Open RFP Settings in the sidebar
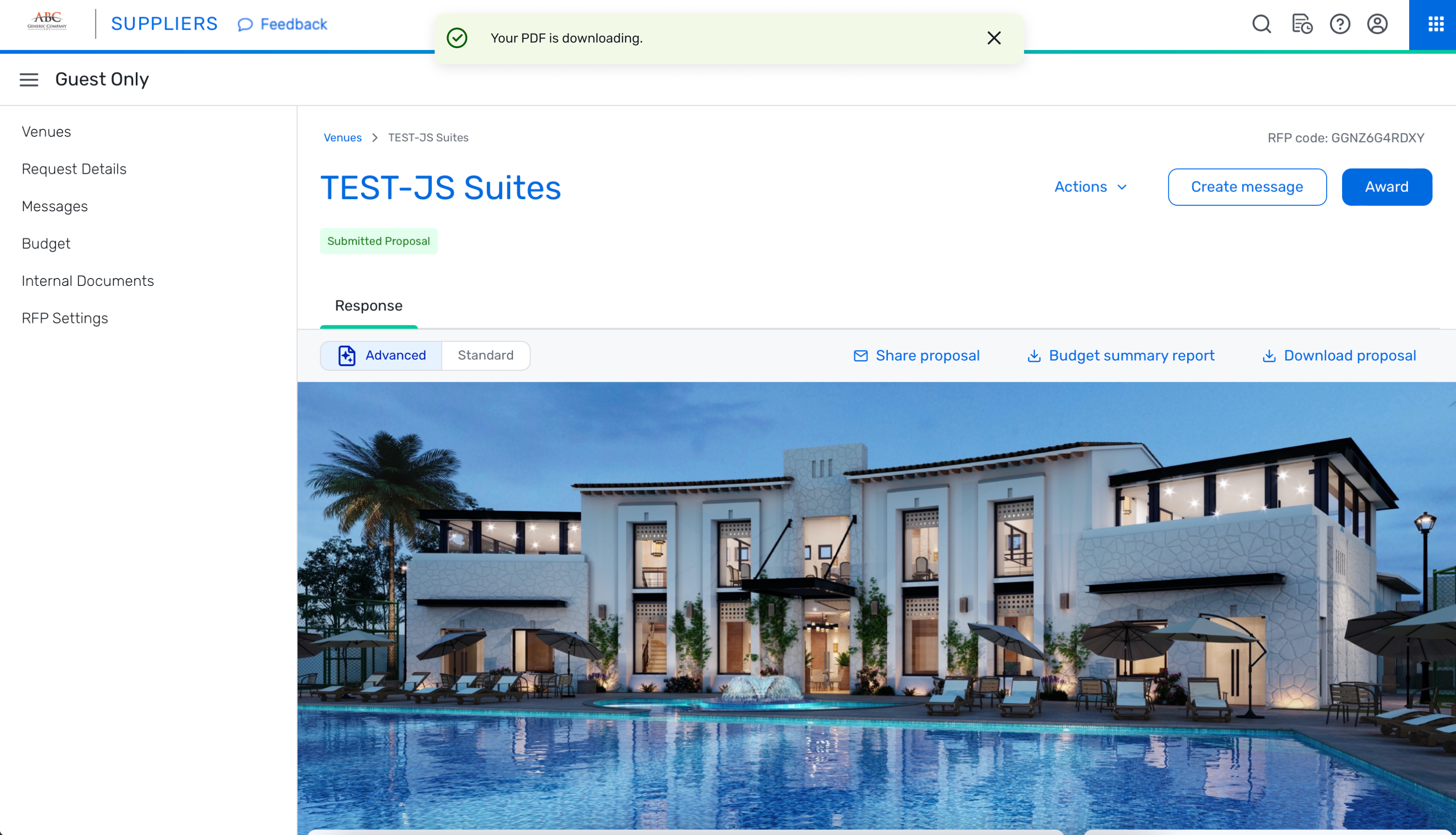This screenshot has width=1456, height=835. click(65, 318)
